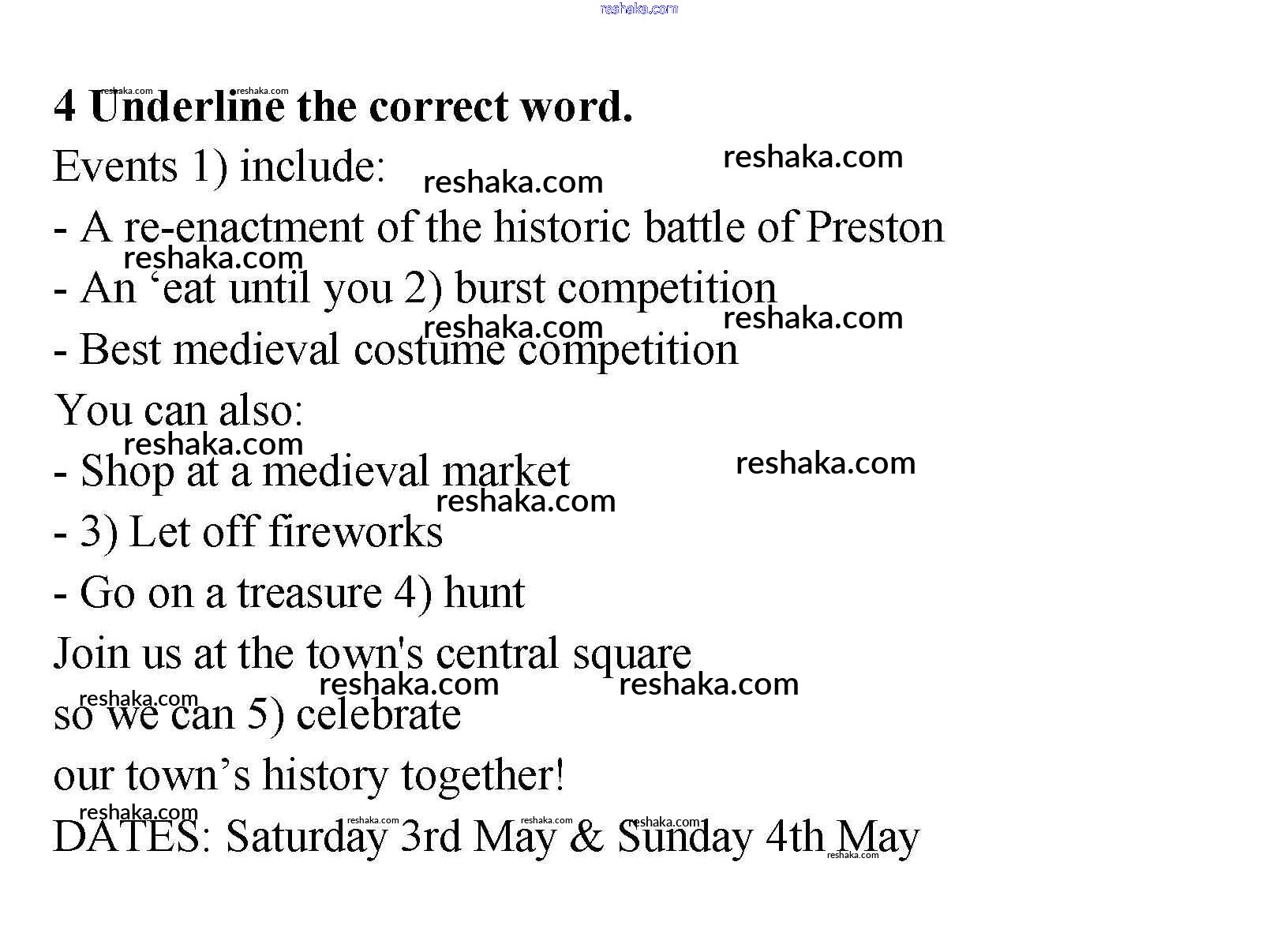Click the word "fireworks"

(355, 531)
